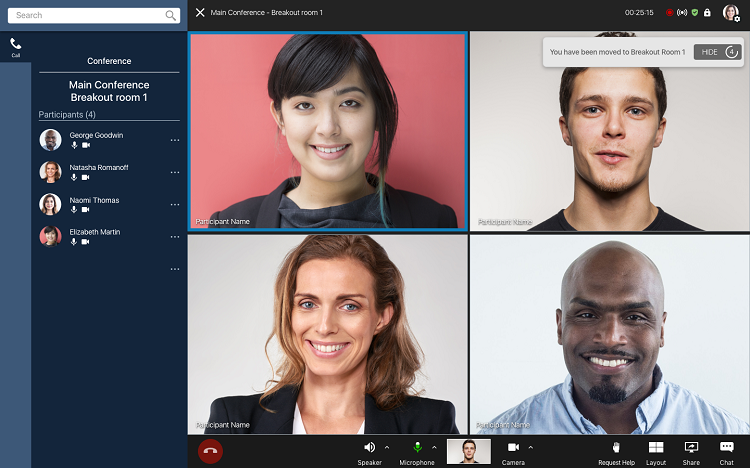Close the Main Conference view with X
The height and width of the screenshot is (468, 750).
(x=200, y=13)
